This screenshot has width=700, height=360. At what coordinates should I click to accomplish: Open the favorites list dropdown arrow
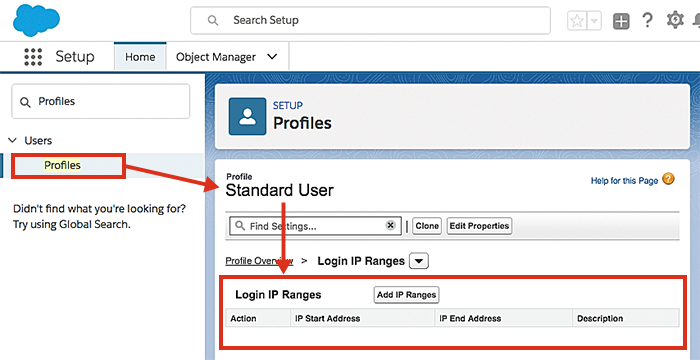coord(594,21)
